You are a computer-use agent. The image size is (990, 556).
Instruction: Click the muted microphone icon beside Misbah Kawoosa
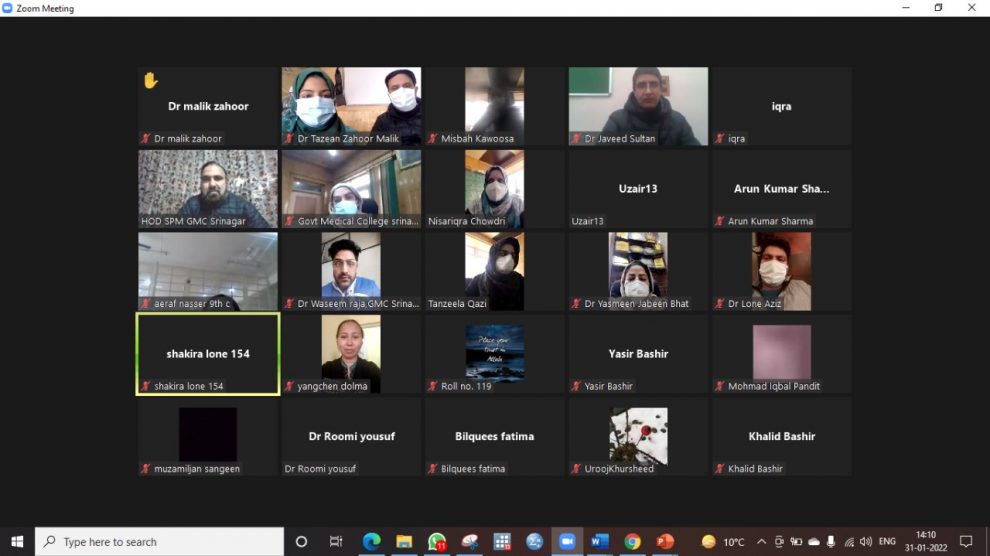click(x=433, y=139)
